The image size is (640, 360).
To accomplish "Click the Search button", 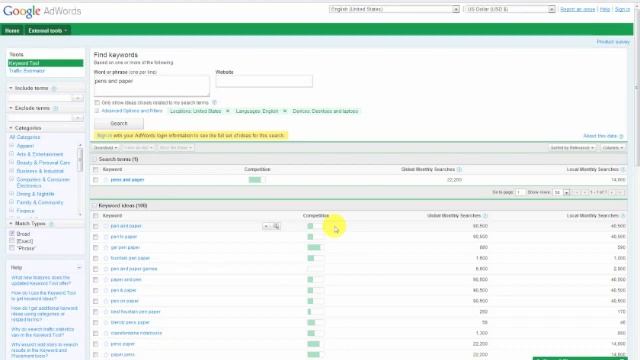I will (119, 123).
